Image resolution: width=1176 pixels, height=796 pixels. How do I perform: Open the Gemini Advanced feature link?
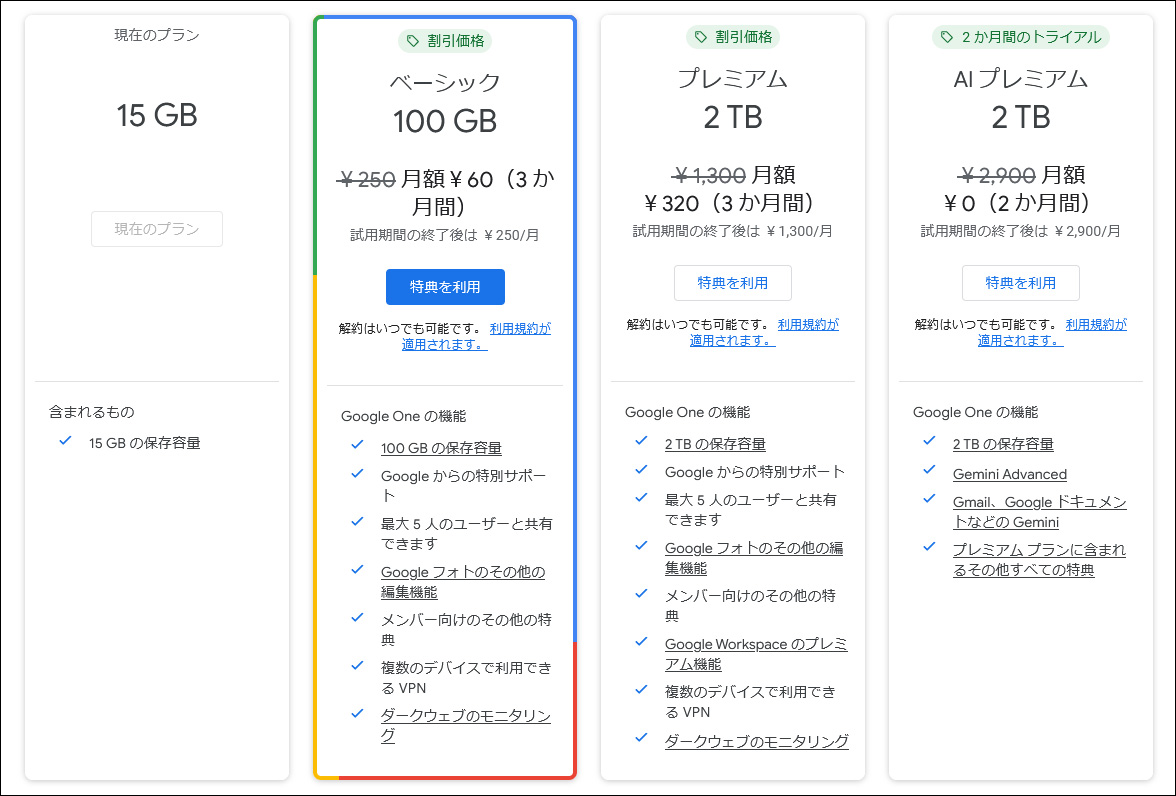click(1010, 474)
